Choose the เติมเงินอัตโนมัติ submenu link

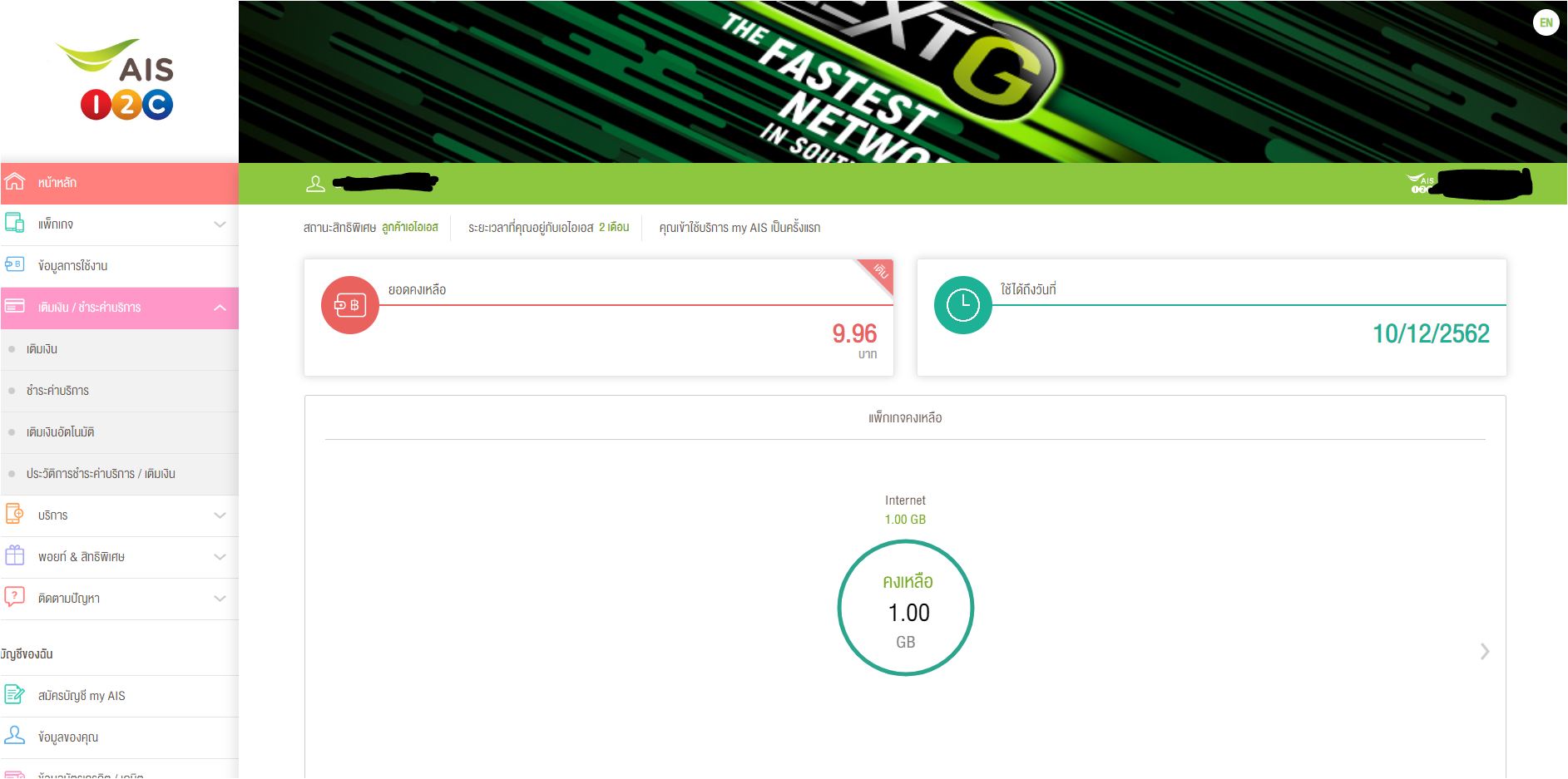click(x=60, y=432)
